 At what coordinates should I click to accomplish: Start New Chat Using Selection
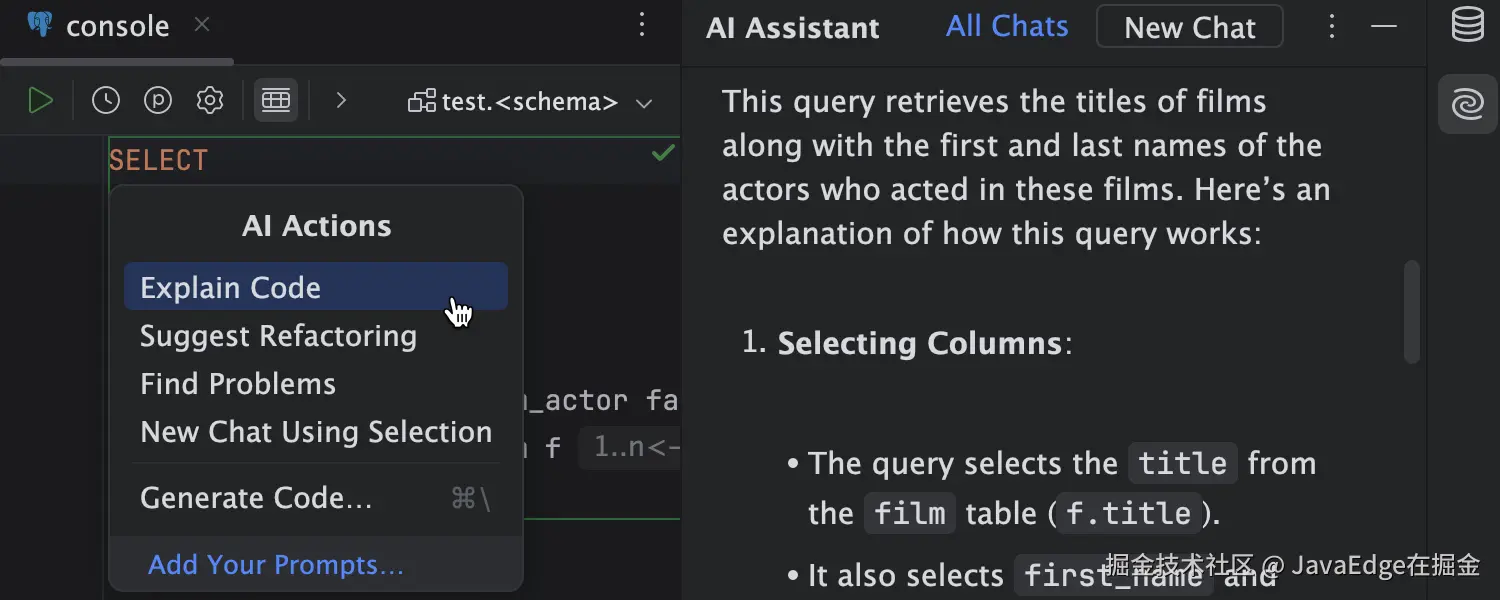[316, 432]
